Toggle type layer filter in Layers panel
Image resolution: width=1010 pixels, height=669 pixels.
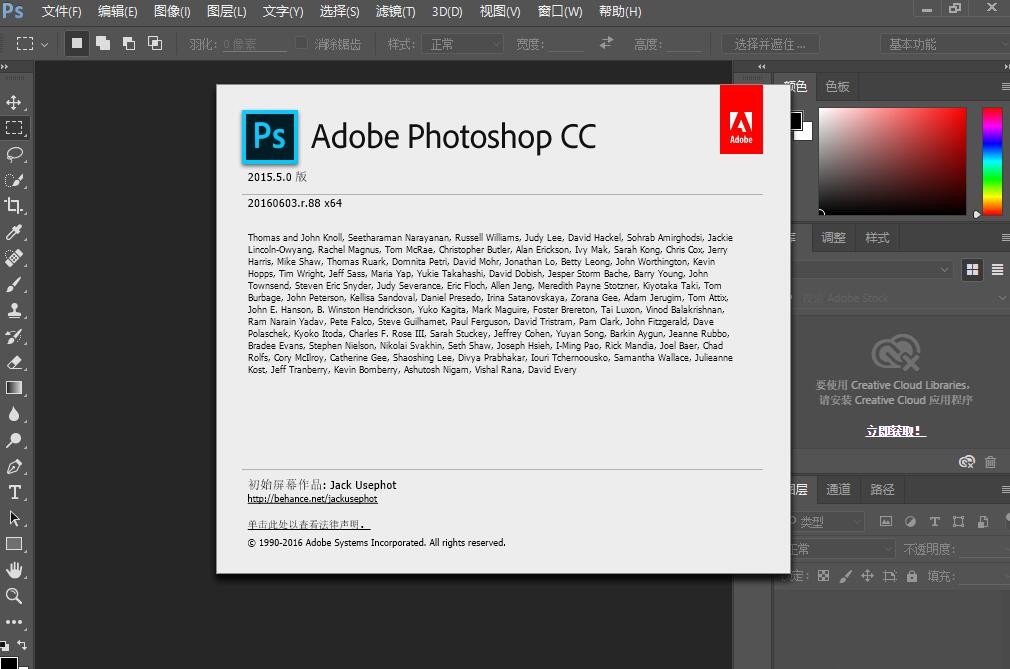coord(935,521)
